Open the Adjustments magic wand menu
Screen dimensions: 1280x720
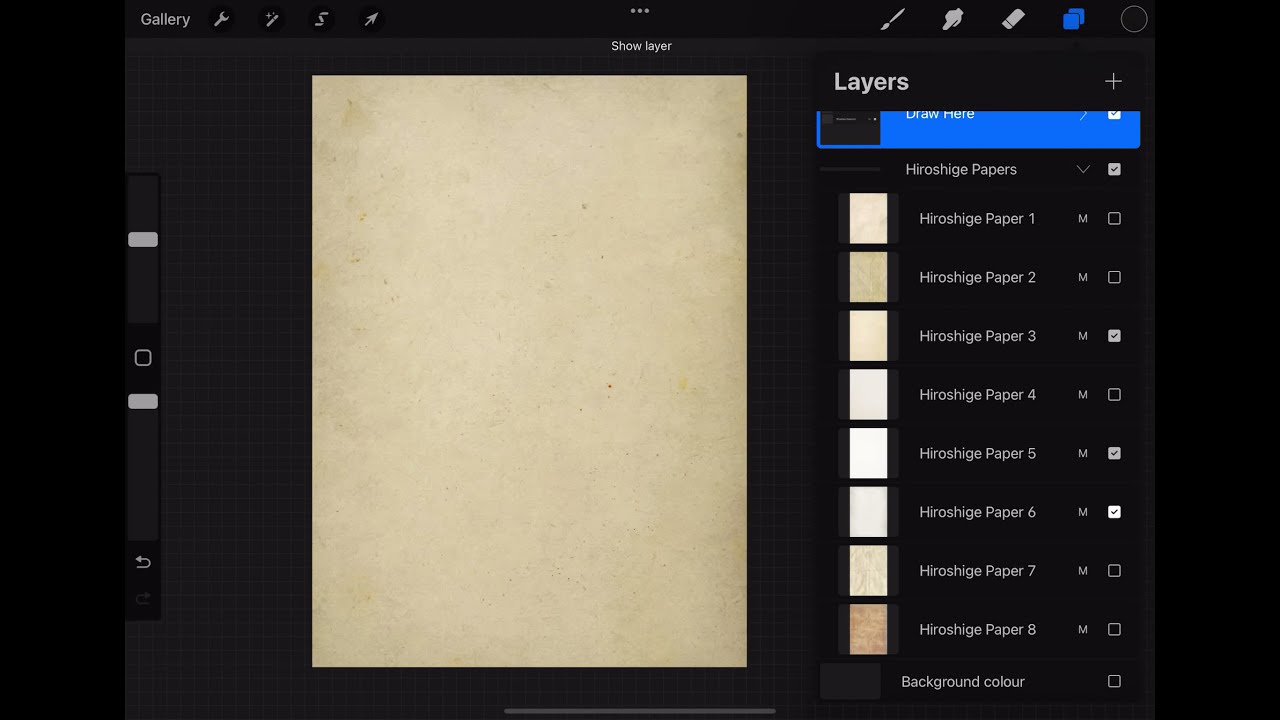tap(271, 19)
